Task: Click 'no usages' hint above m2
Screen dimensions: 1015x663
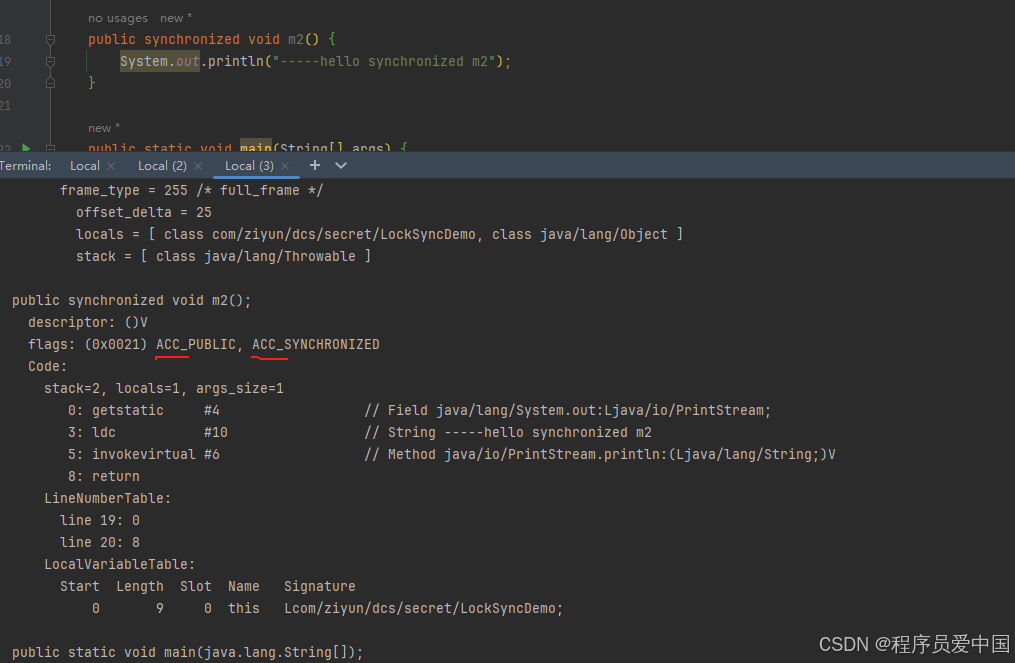Action: pyautogui.click(x=118, y=18)
